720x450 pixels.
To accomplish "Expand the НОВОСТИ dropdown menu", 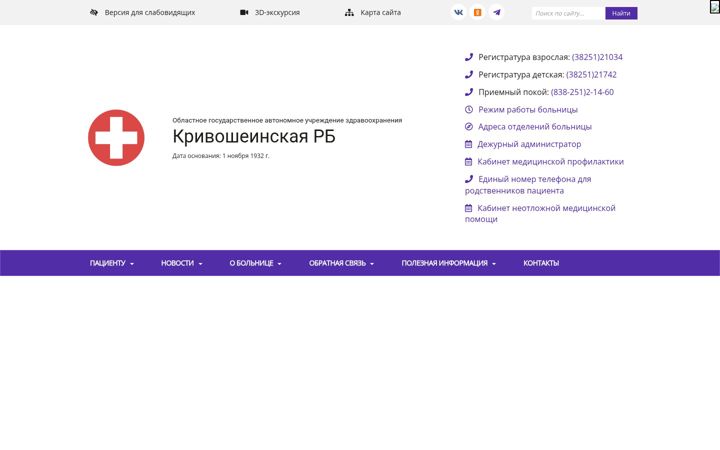I will click(181, 263).
